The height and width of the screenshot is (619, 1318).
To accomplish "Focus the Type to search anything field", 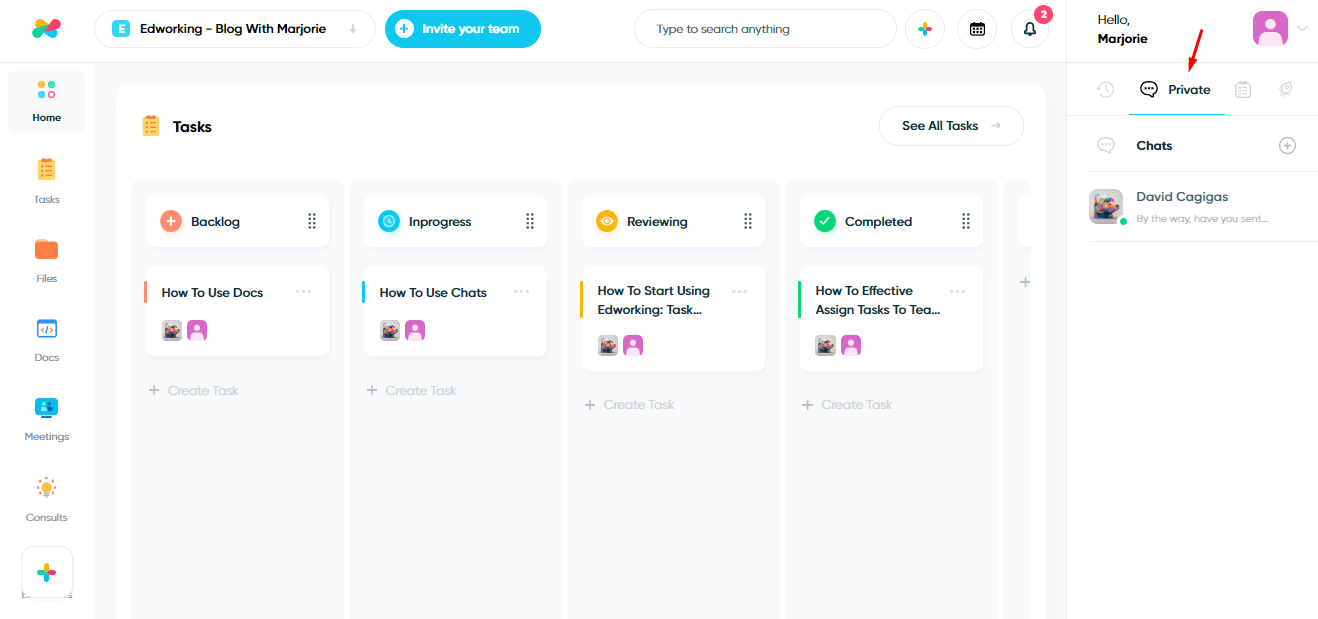I will [765, 29].
